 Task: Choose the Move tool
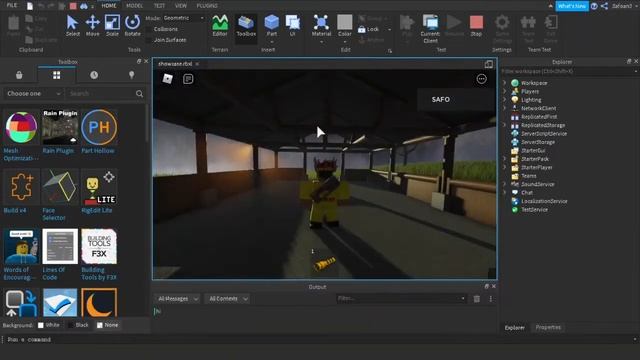tap(93, 25)
